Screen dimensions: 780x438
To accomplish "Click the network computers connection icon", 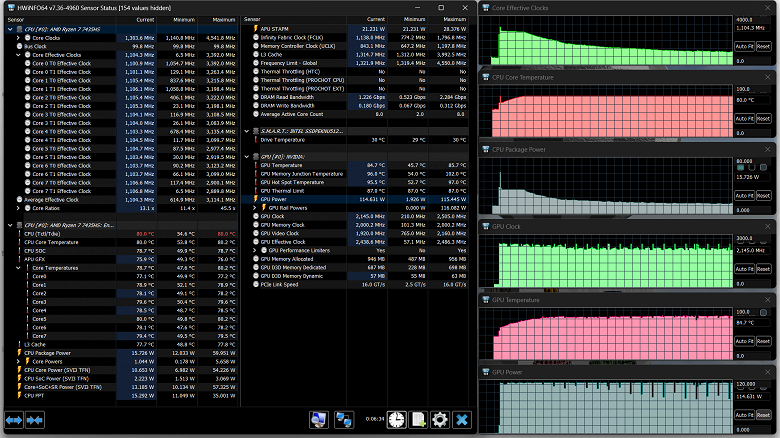I will 344,420.
